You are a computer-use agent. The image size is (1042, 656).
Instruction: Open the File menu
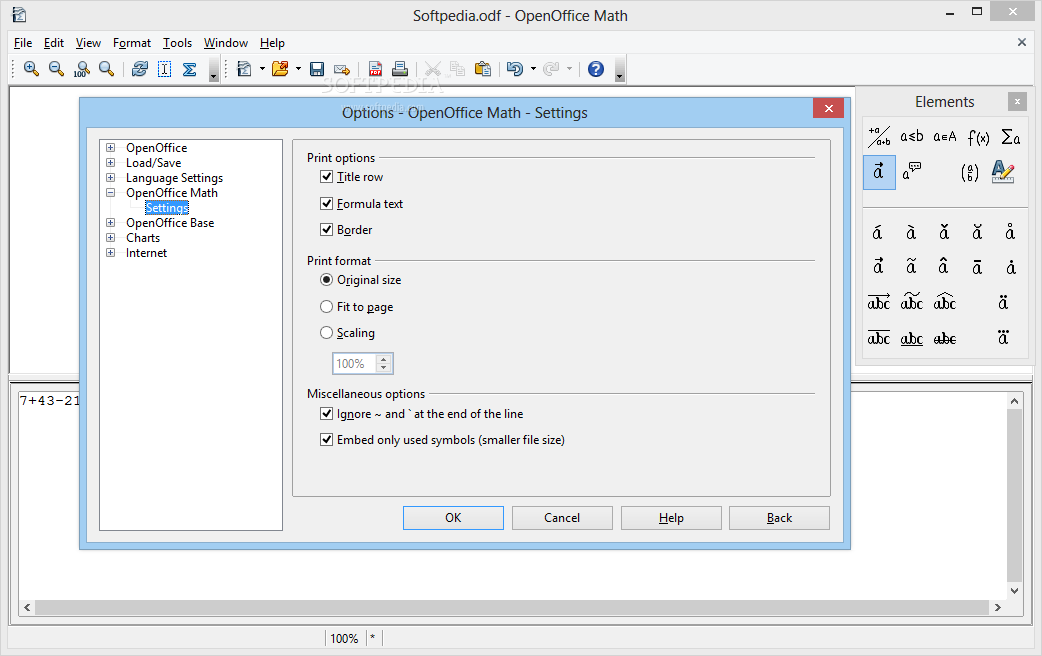pyautogui.click(x=23, y=43)
